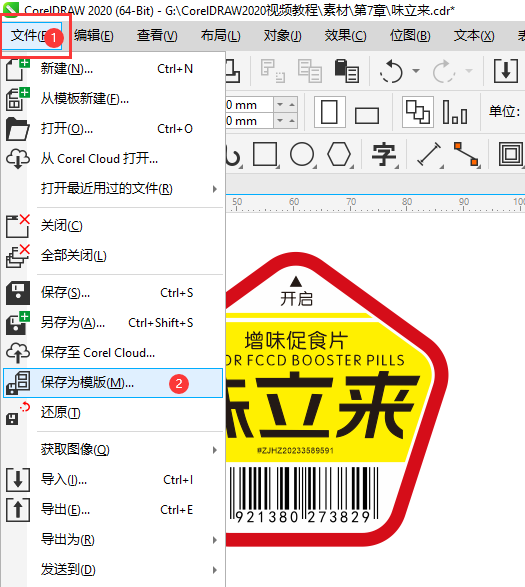
Task: Expand 打开最近用过的文件(R) submenu
Action: (x=112, y=189)
